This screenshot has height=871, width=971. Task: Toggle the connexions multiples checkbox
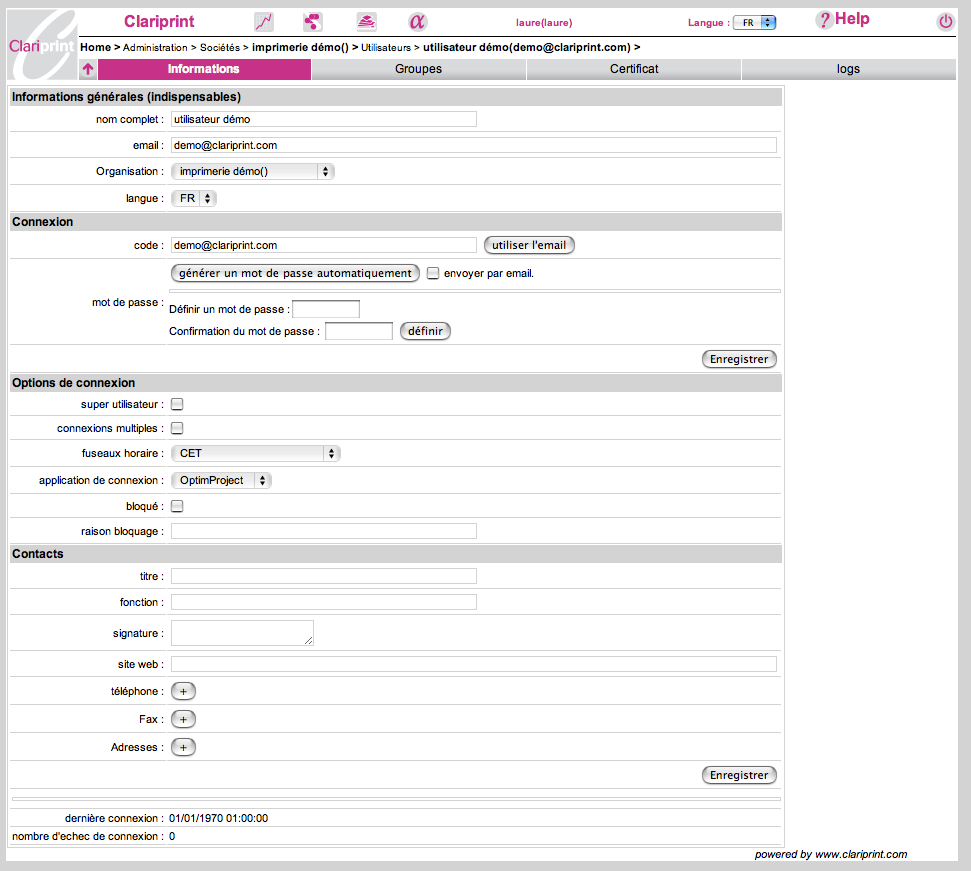pyautogui.click(x=177, y=429)
